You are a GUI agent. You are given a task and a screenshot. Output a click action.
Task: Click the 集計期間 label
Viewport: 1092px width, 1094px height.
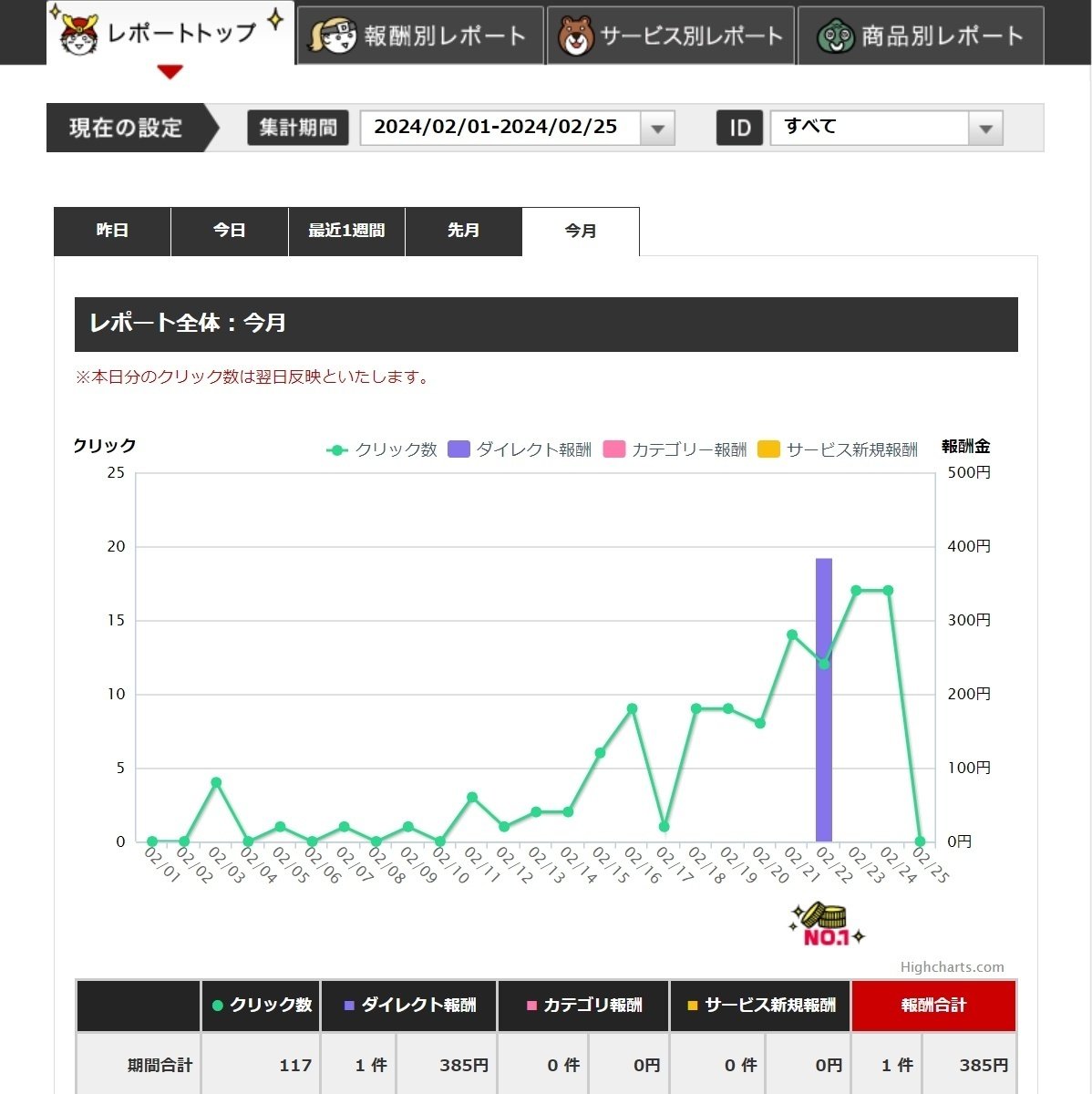(x=298, y=128)
